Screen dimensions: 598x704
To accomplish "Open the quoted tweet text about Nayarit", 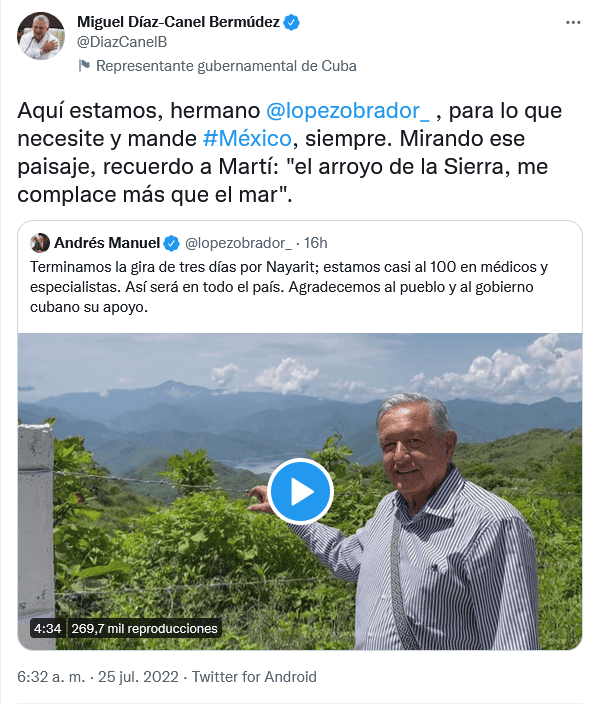I will pyautogui.click(x=289, y=287).
